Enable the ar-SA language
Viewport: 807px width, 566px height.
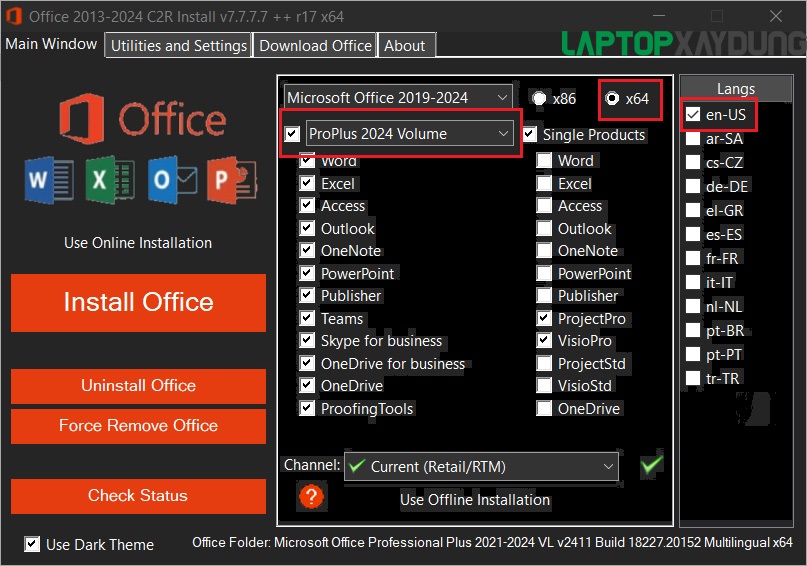693,138
